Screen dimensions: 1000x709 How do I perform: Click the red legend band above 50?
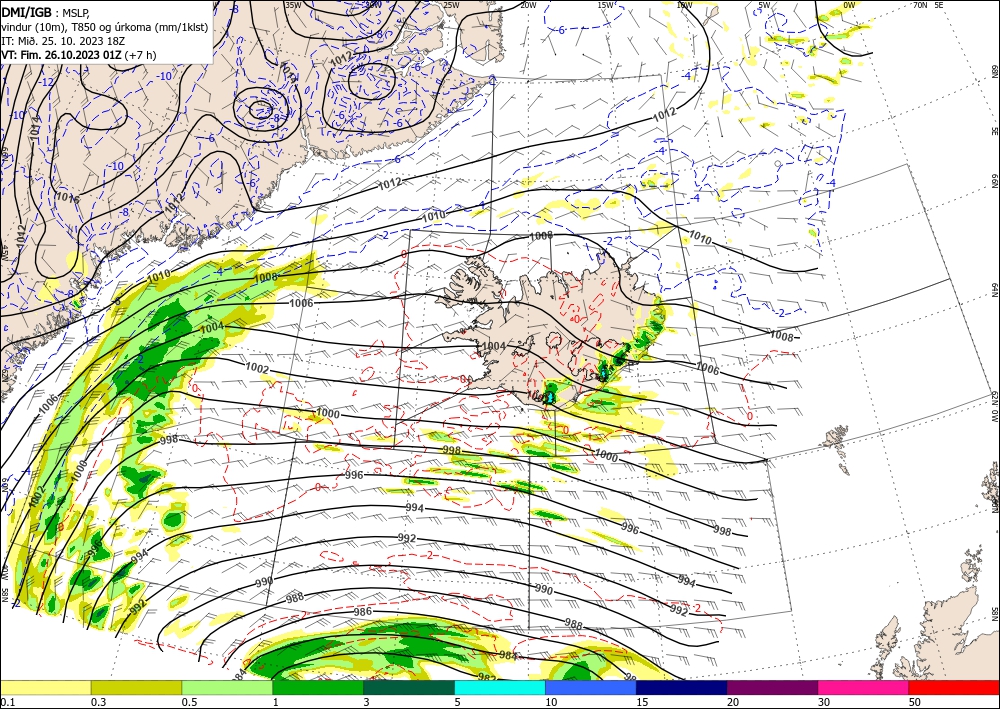click(954, 687)
